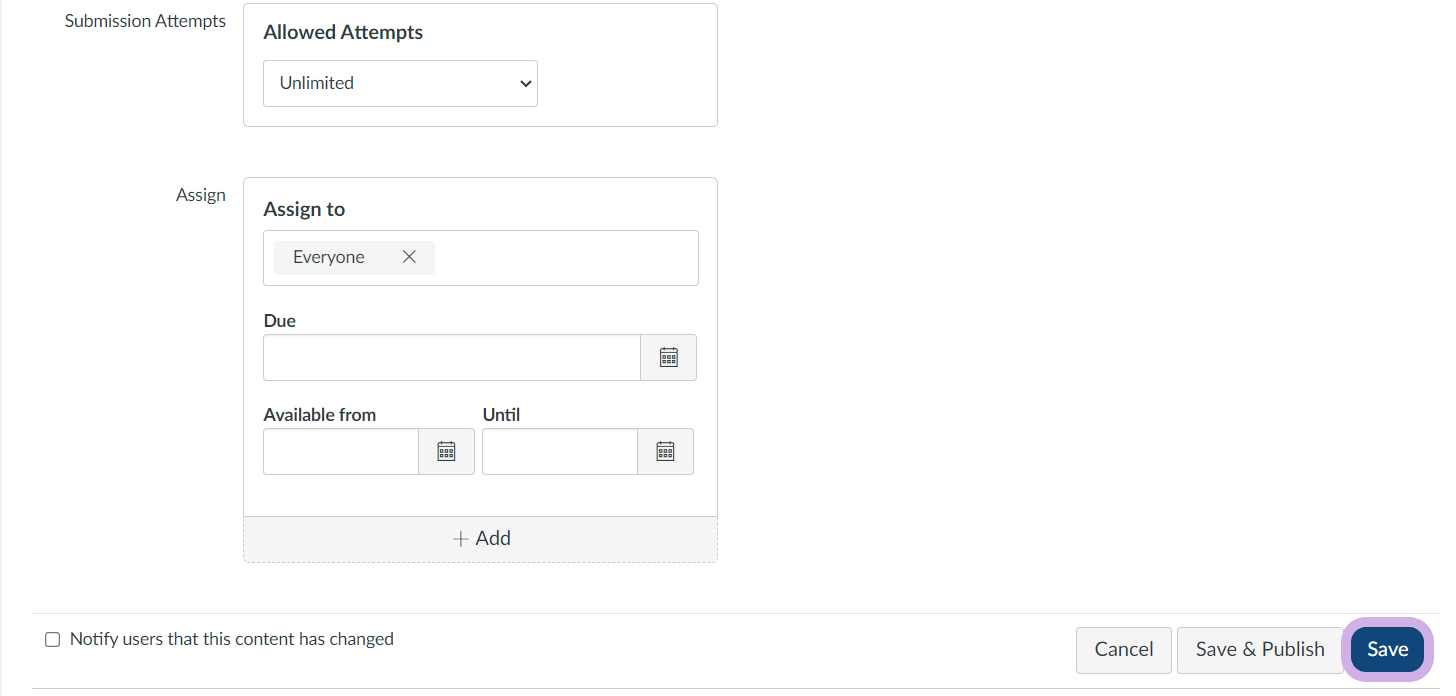This screenshot has height=696, width=1456.
Task: Click the Allowed Attempts heading label
Action: [x=343, y=32]
